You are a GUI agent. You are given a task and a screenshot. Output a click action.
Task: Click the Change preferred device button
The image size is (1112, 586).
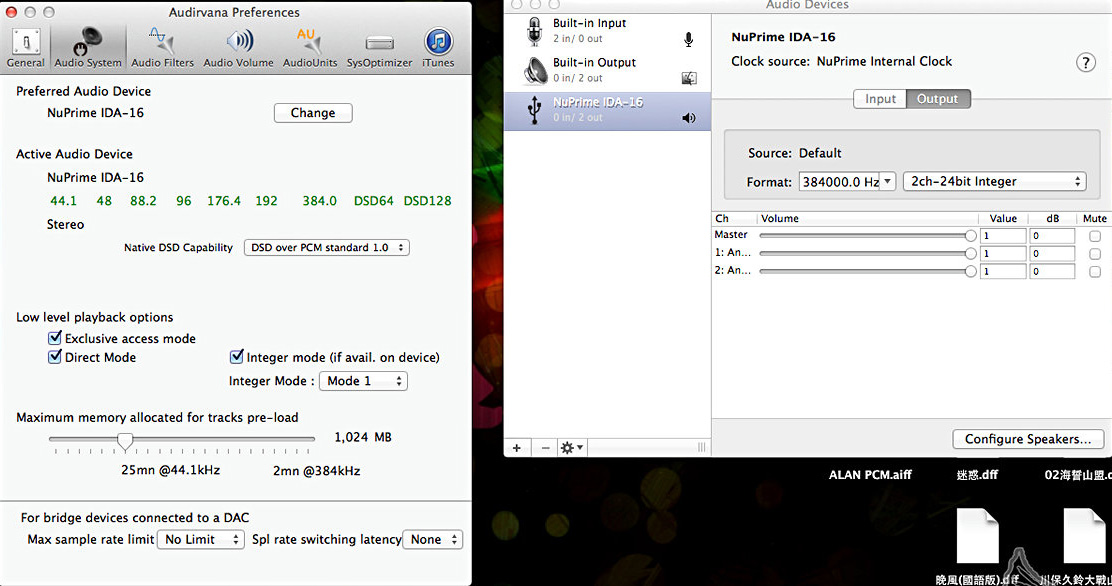click(x=313, y=113)
